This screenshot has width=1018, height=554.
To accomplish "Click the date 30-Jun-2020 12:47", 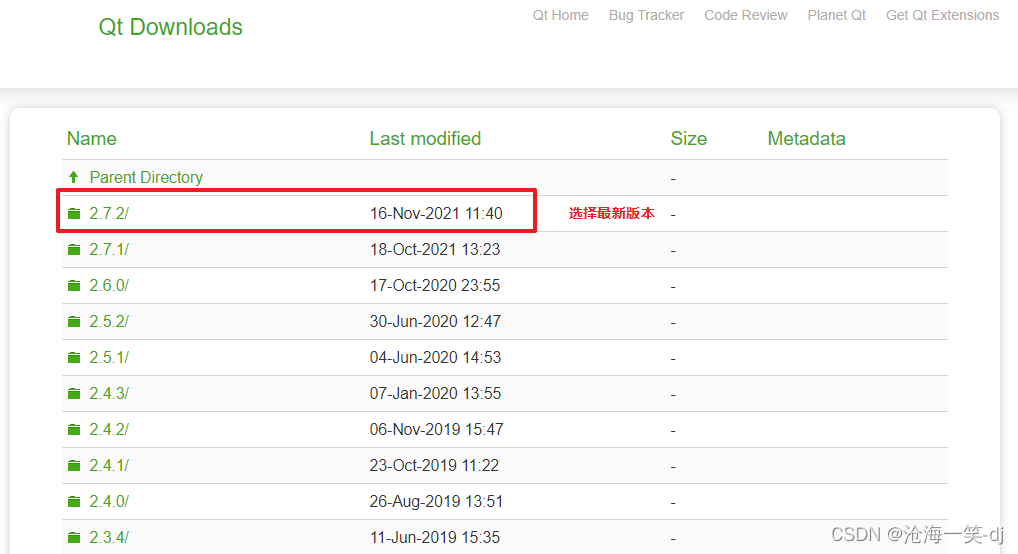I will click(435, 321).
